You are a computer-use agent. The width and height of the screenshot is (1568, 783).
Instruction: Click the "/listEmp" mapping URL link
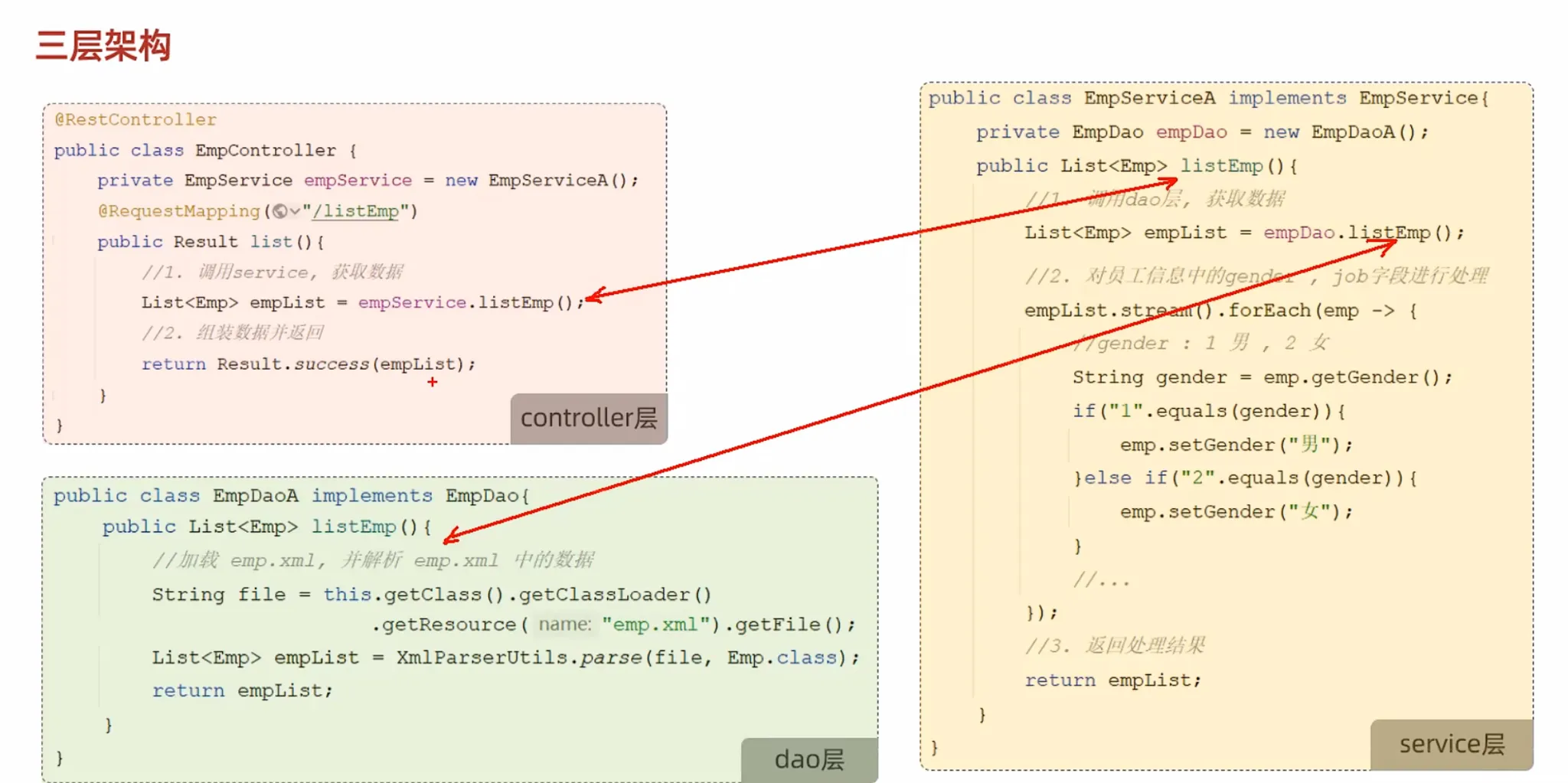point(356,211)
